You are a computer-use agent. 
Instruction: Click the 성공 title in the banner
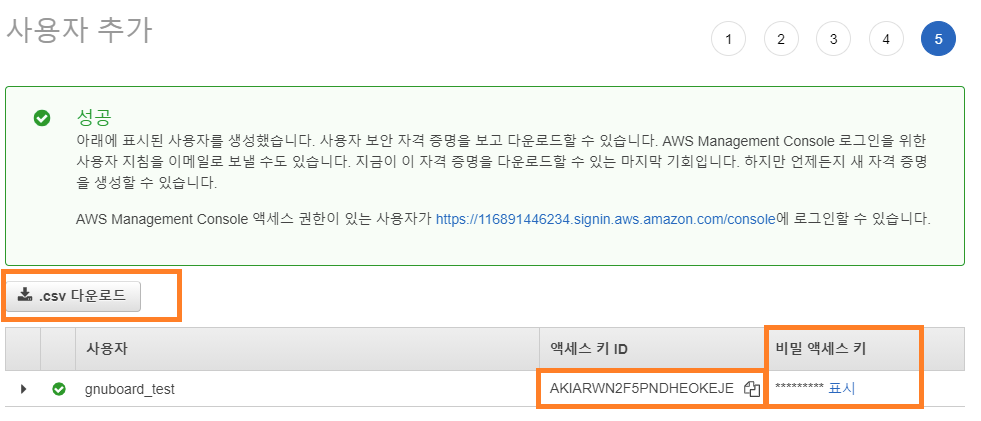[x=94, y=116]
